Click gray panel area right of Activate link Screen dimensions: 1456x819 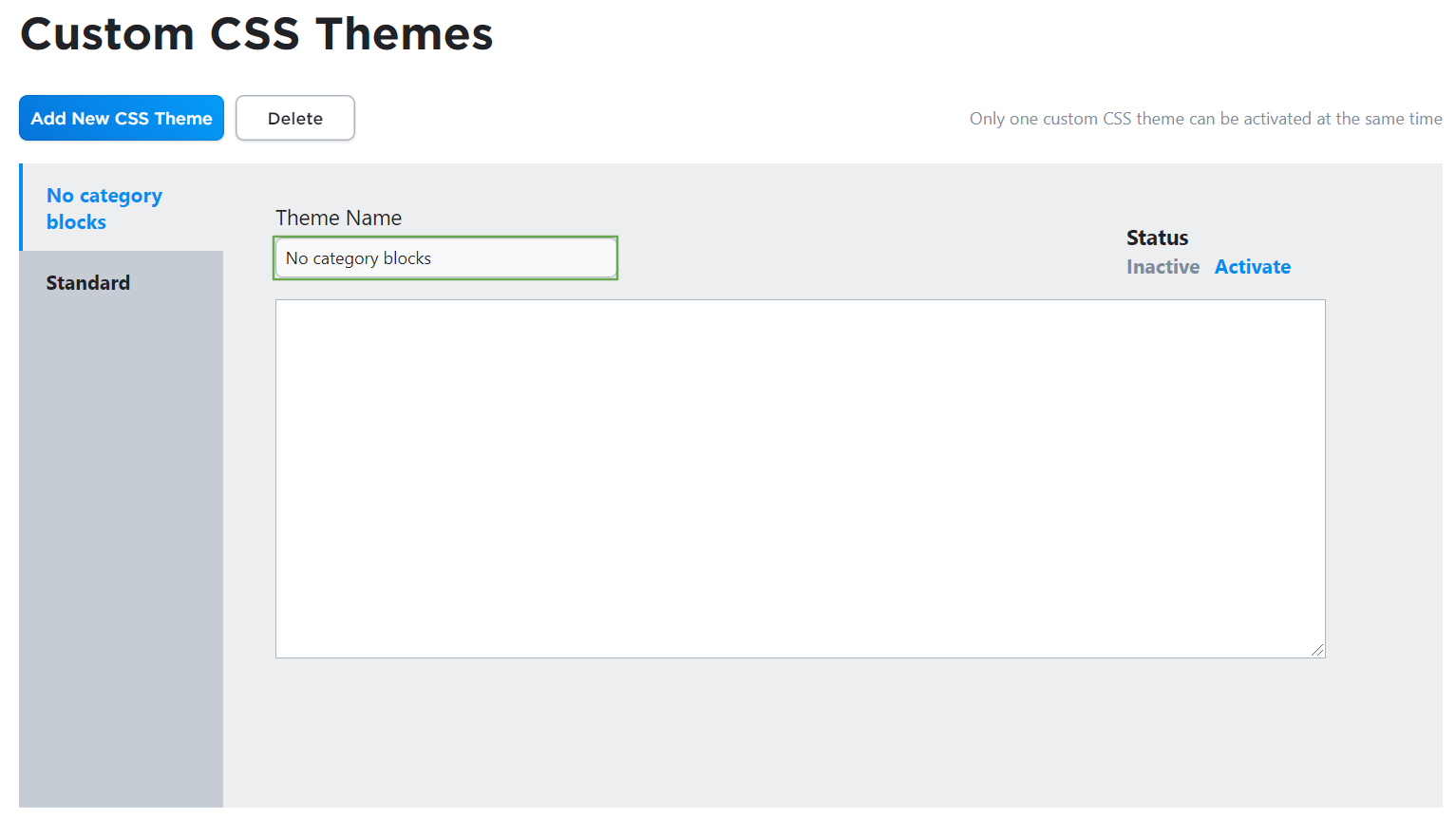(x=1368, y=267)
